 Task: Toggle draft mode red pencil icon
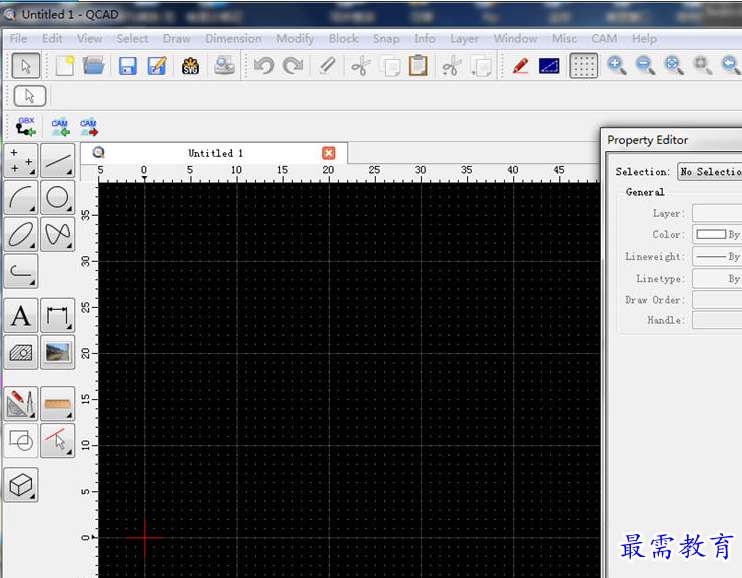(521, 66)
